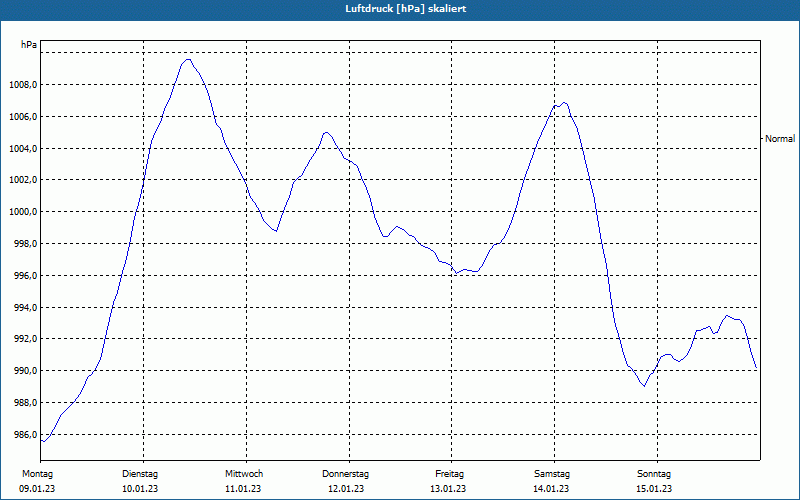Click the Saturday pressure peak on the curve

563,103
